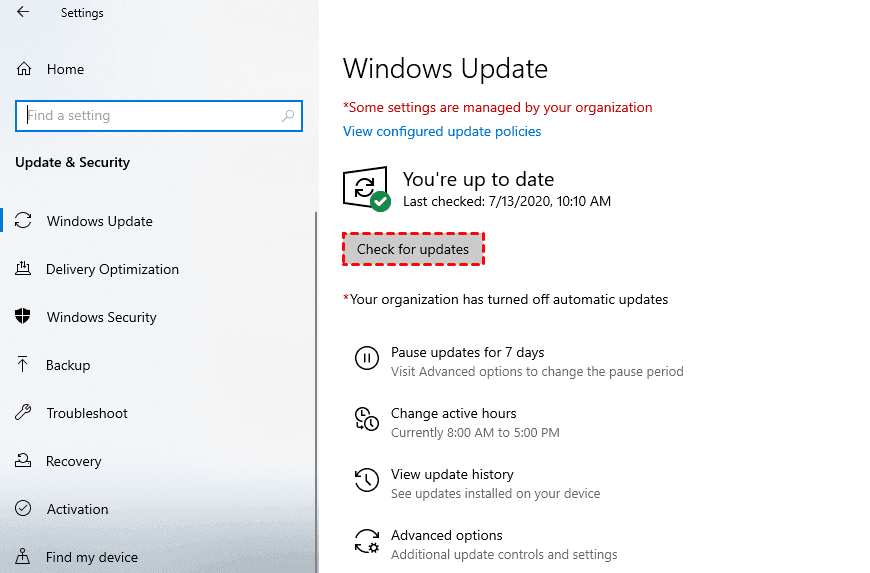Click the Backup upload arrow icon
This screenshot has width=870, height=573.
24,365
